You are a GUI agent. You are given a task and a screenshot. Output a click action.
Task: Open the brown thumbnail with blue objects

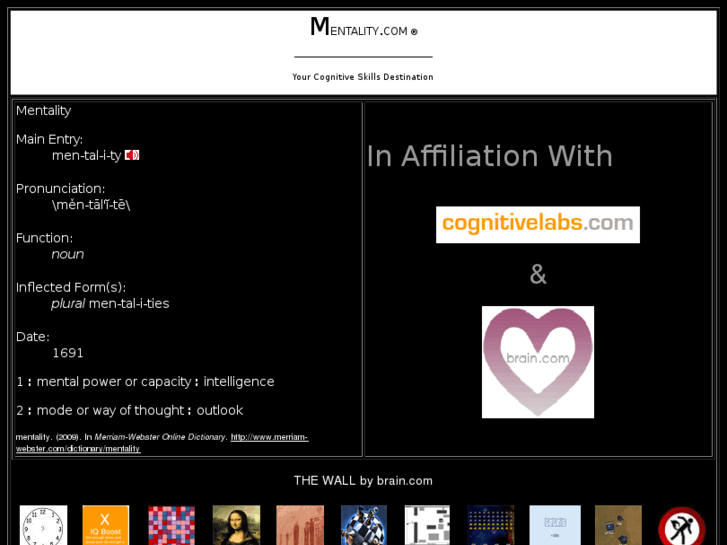[x=619, y=525]
